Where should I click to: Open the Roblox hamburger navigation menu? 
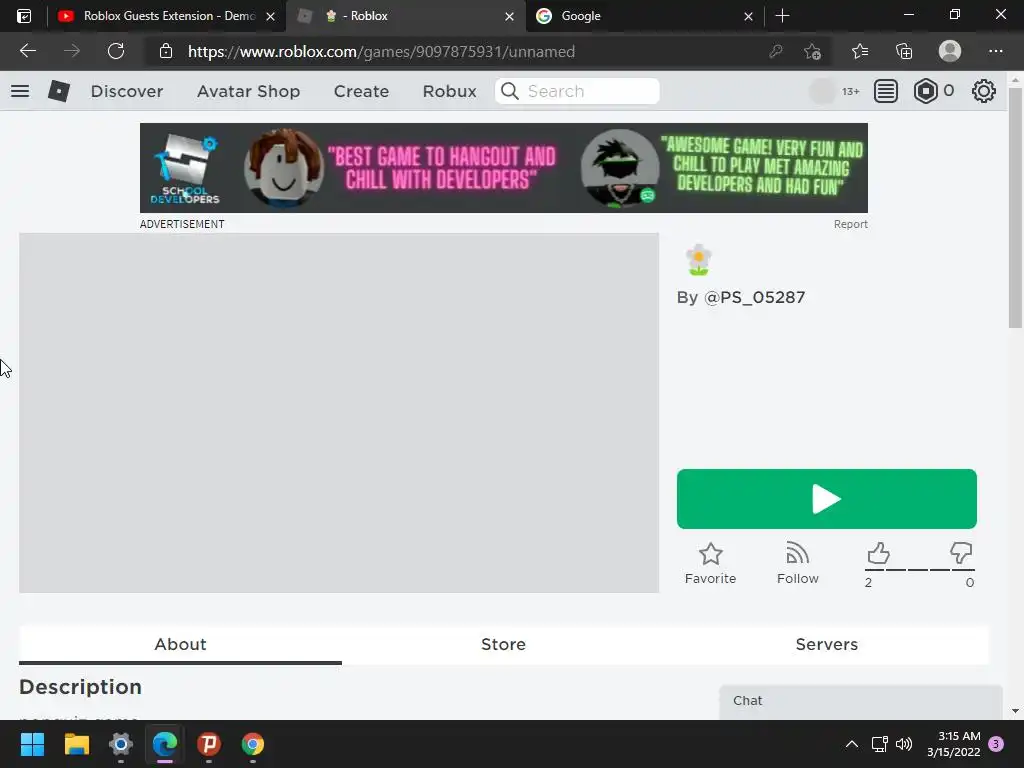coord(20,91)
